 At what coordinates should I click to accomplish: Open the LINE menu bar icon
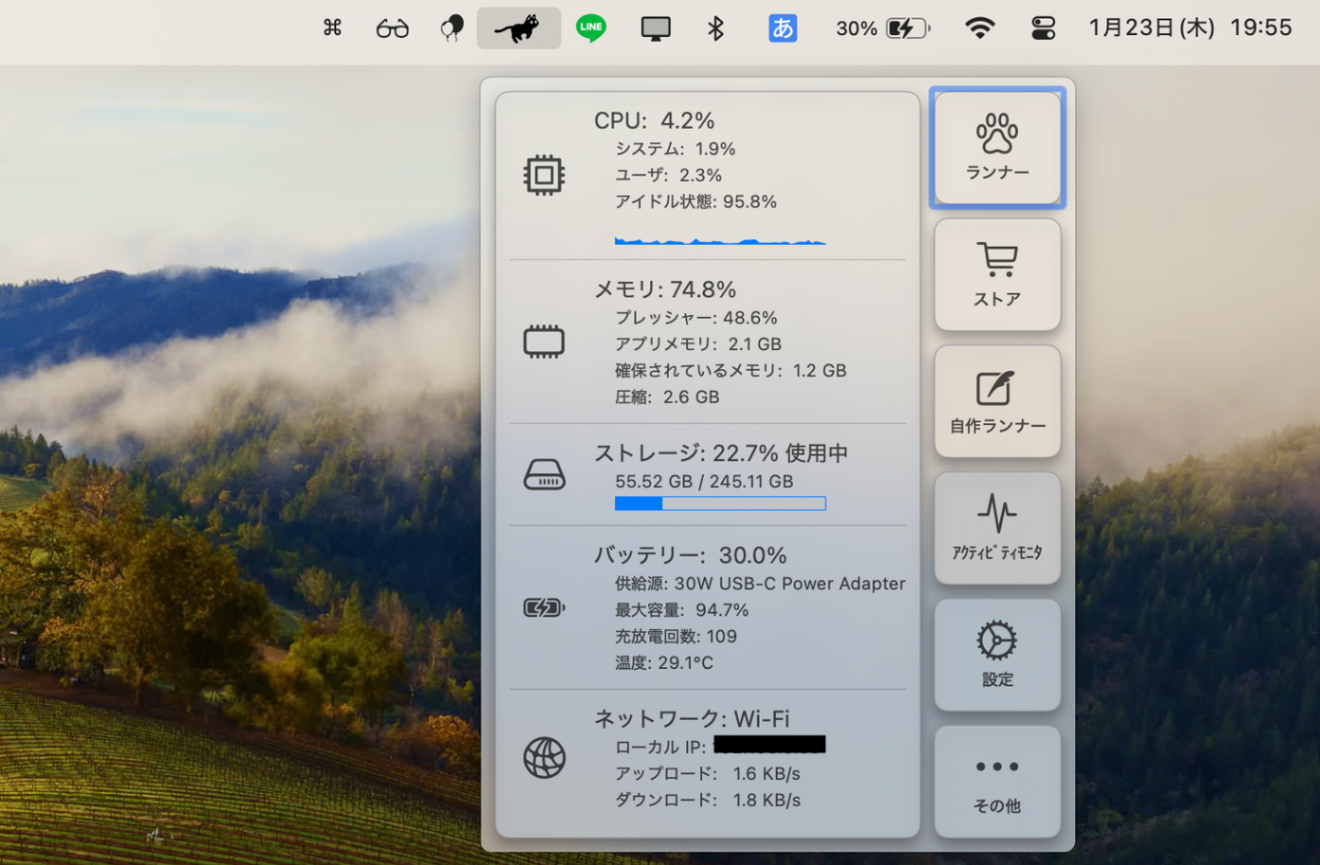(591, 28)
